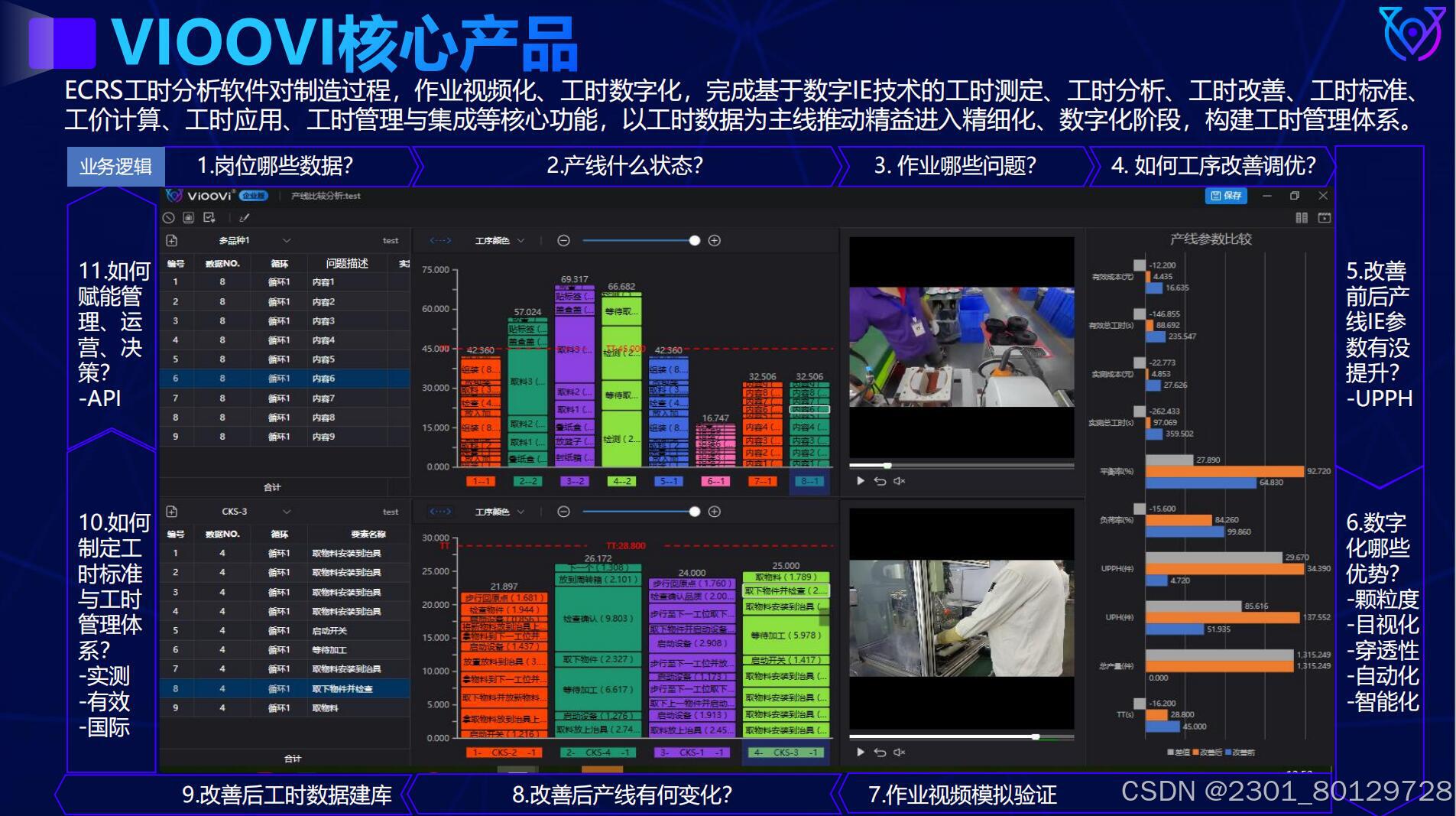
Task: Mute the bottom operation video audio
Action: click(900, 753)
